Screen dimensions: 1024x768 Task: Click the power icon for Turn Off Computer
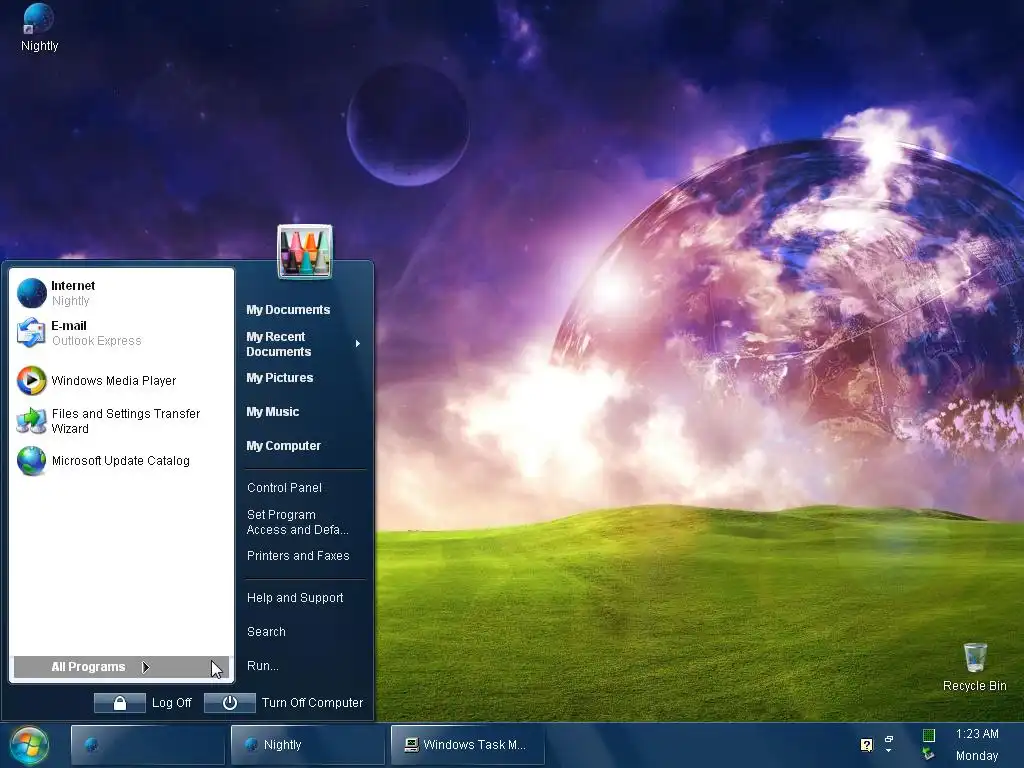(x=229, y=703)
